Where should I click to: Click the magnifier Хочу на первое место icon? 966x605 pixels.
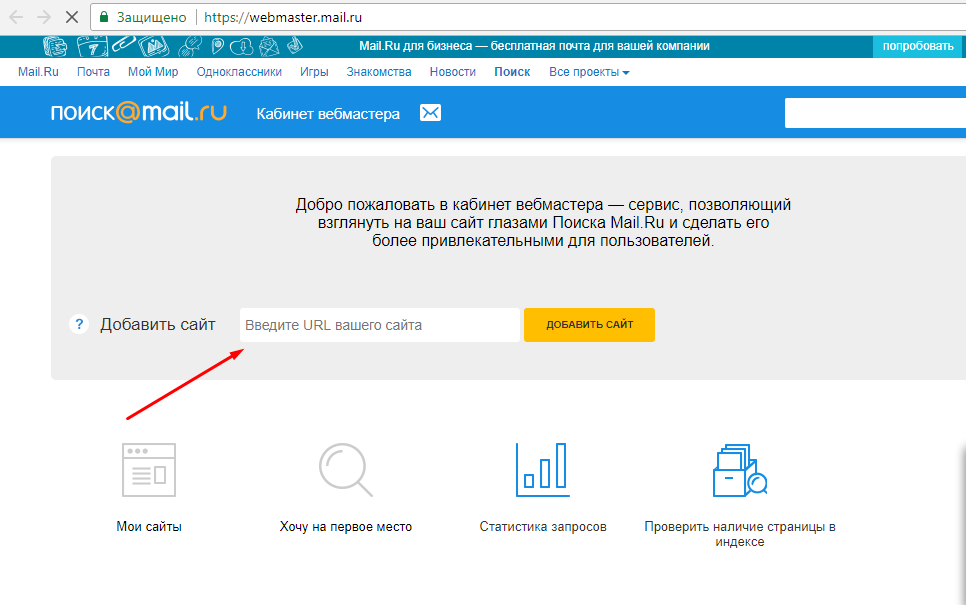[345, 470]
